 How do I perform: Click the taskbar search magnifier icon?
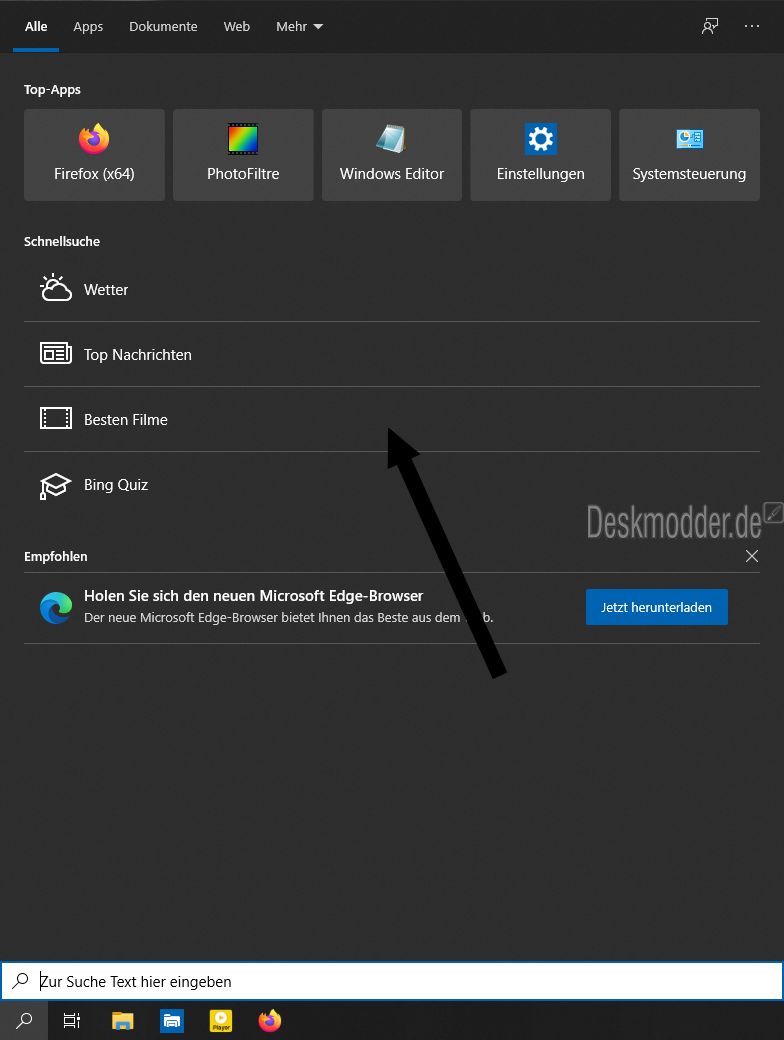[24, 1020]
